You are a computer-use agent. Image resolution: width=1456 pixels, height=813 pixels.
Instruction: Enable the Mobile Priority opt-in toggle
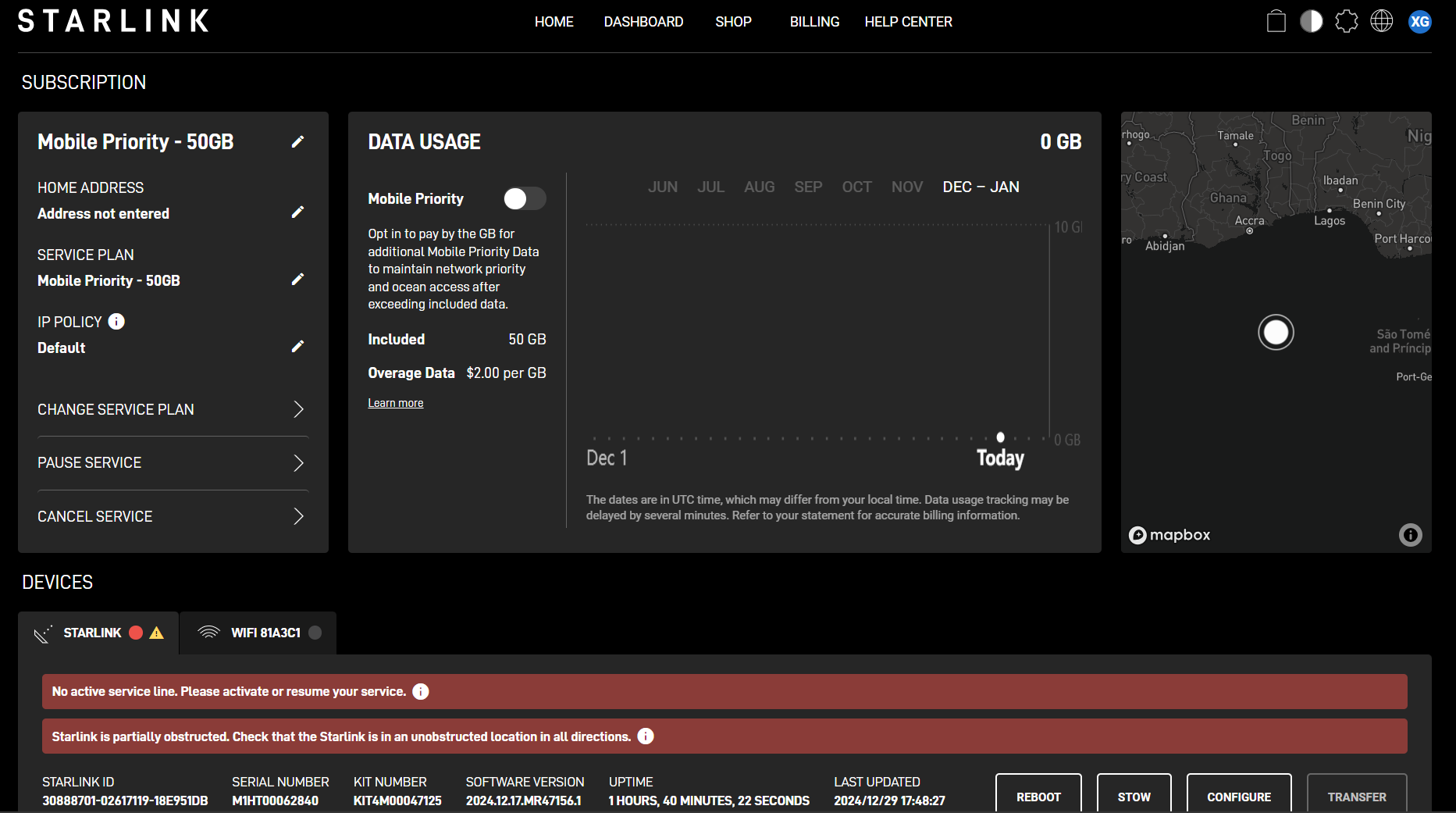coord(525,198)
